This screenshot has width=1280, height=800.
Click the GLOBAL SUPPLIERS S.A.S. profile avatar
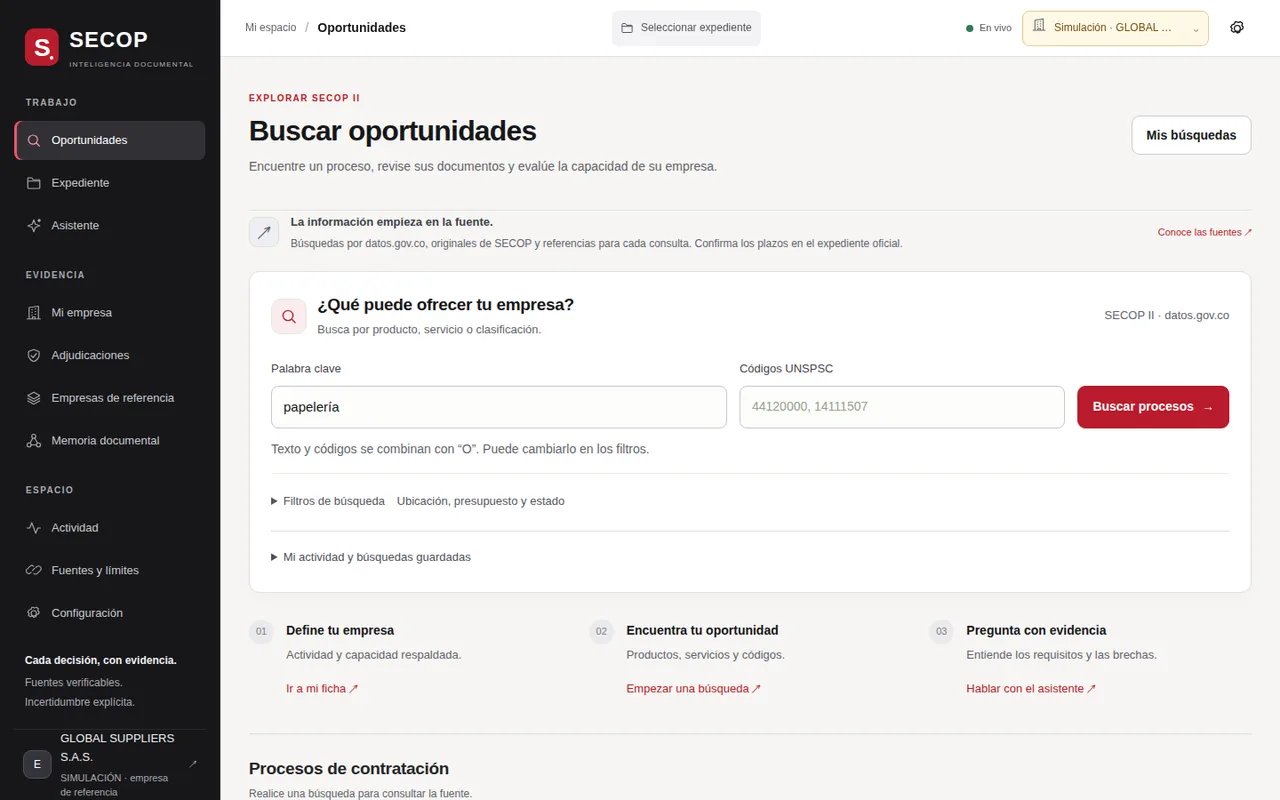37,764
